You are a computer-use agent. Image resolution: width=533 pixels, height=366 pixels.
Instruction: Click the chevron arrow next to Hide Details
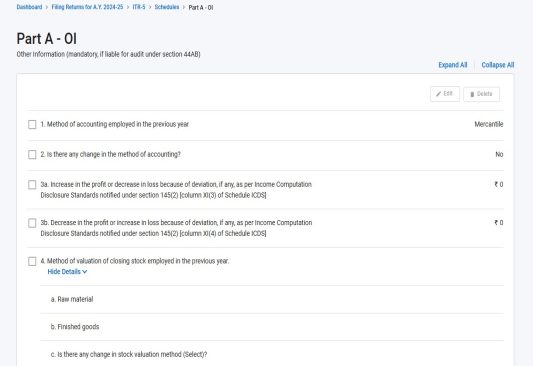click(85, 272)
